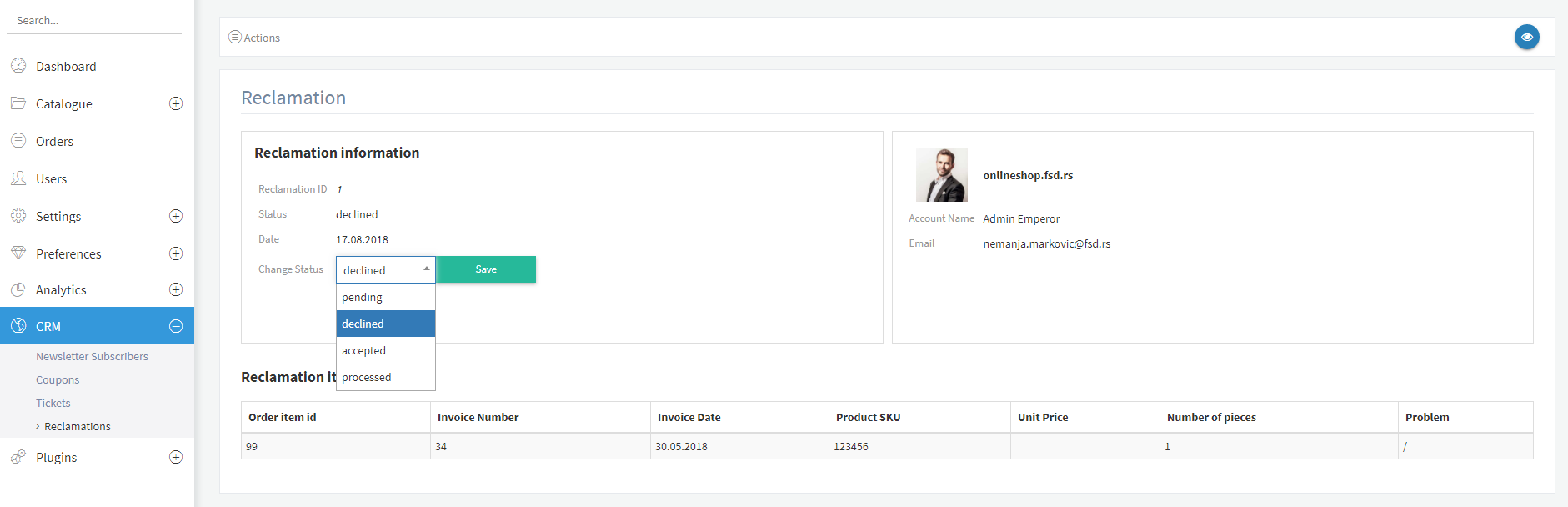This screenshot has width=1568, height=507.
Task: Click the Preferences diamond icon
Action: tap(18, 253)
